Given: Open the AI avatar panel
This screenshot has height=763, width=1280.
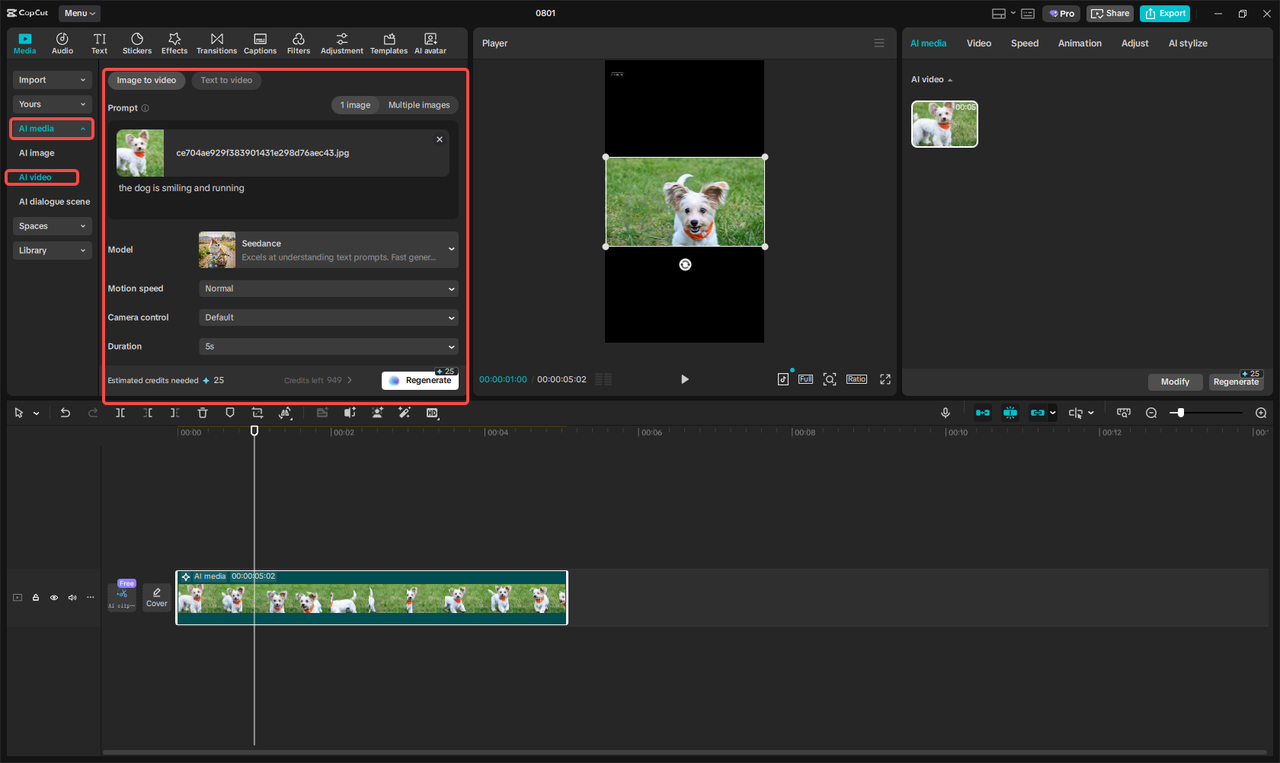Looking at the screenshot, I should click(x=429, y=43).
